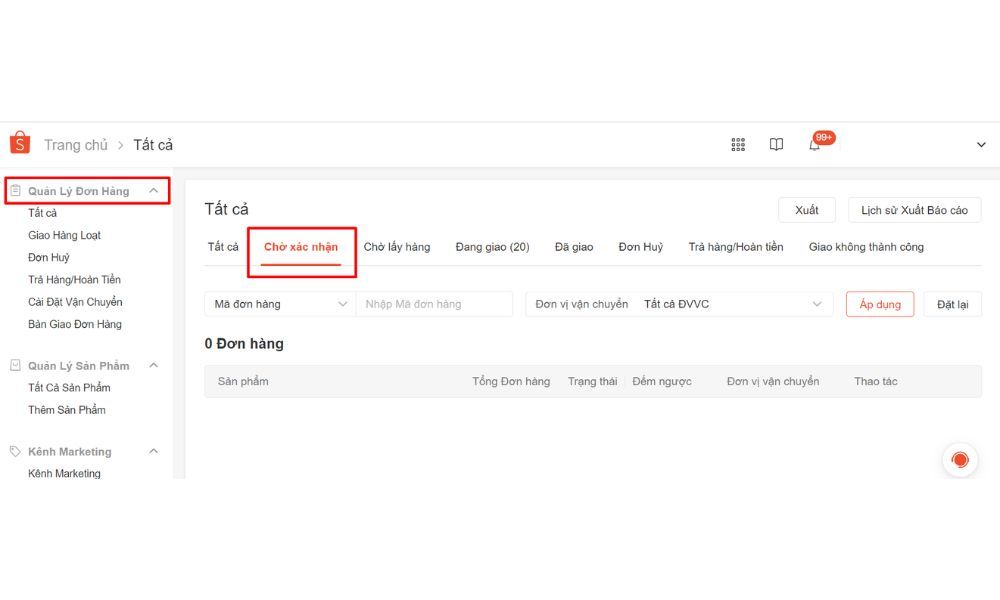
Task: Collapse the Kênh Marketing sidebar section
Action: click(x=154, y=451)
